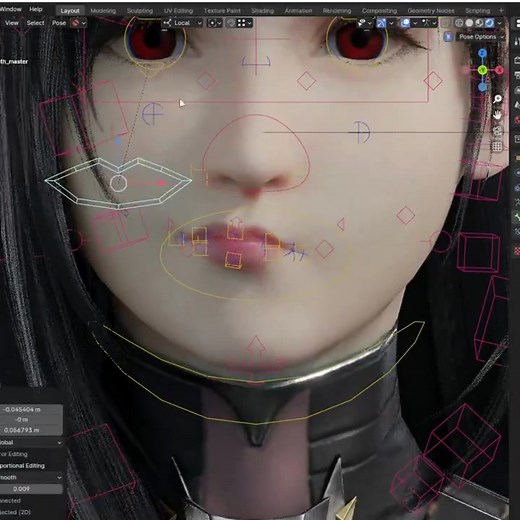The image size is (520, 520).
Task: Click the green Y axis on navigation gizmo
Action: point(482,70)
